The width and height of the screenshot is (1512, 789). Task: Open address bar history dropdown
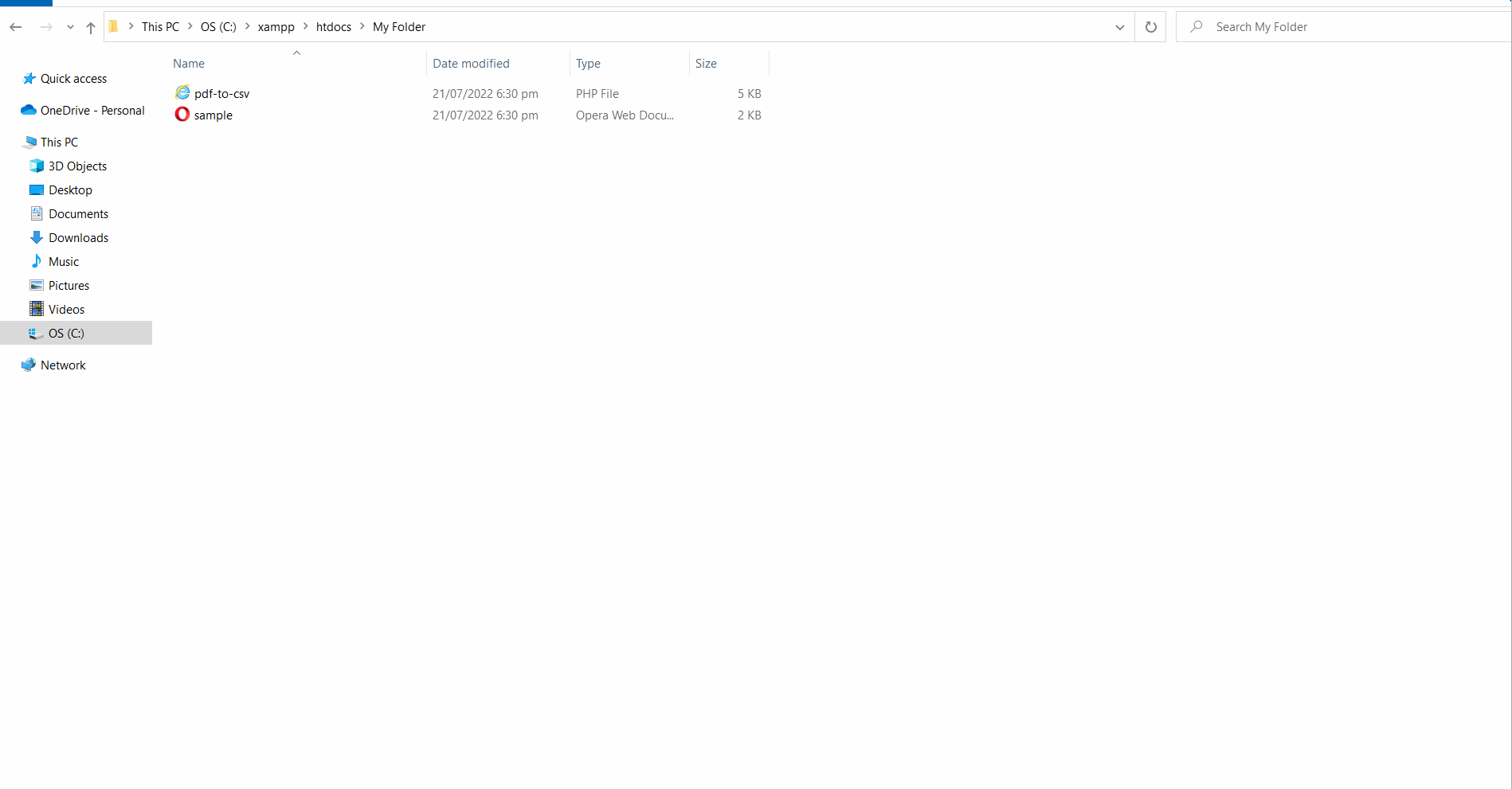pyautogui.click(x=1119, y=27)
